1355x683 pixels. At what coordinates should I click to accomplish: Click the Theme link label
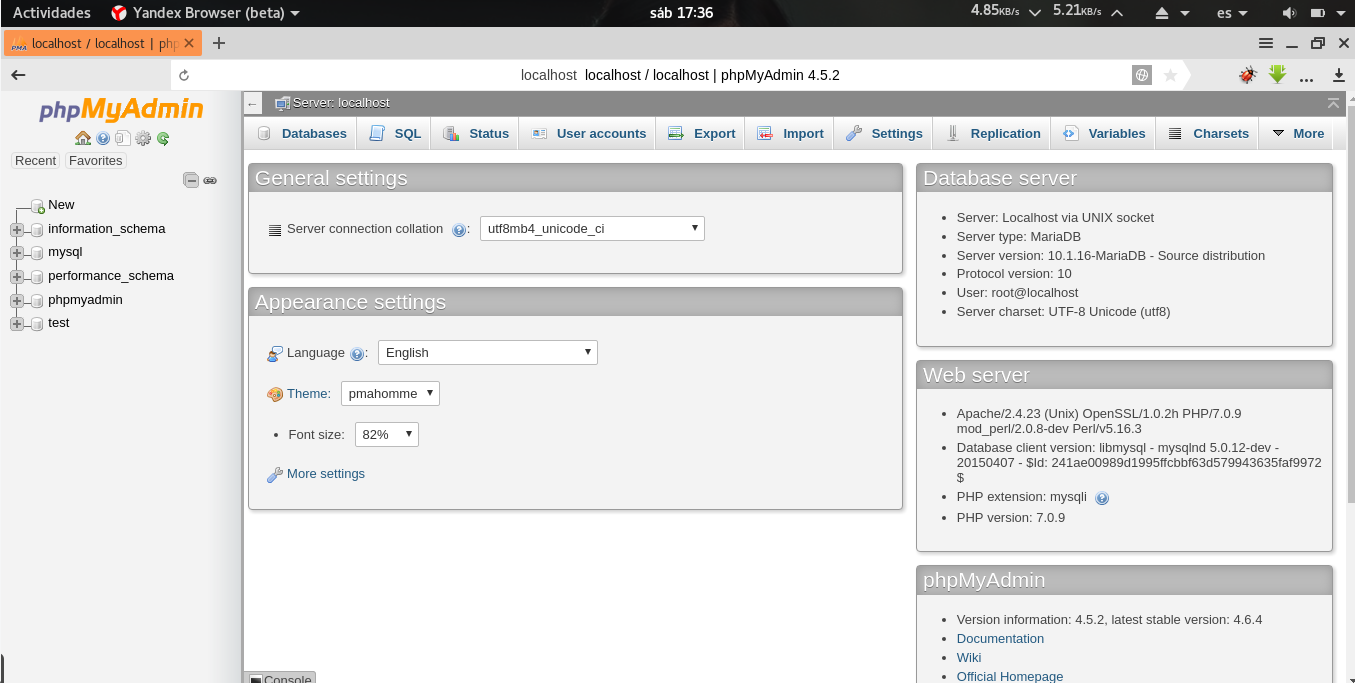pyautogui.click(x=309, y=394)
